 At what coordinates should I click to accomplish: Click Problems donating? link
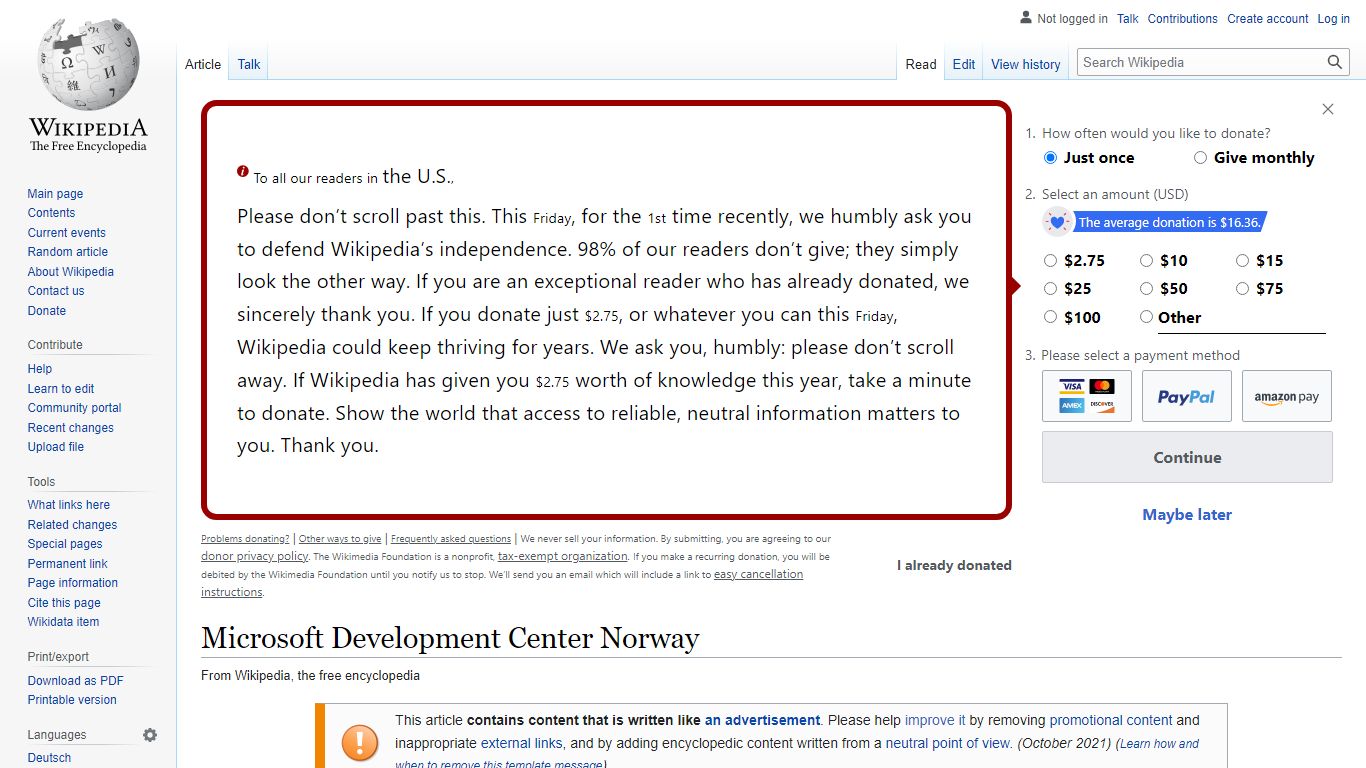[245, 539]
